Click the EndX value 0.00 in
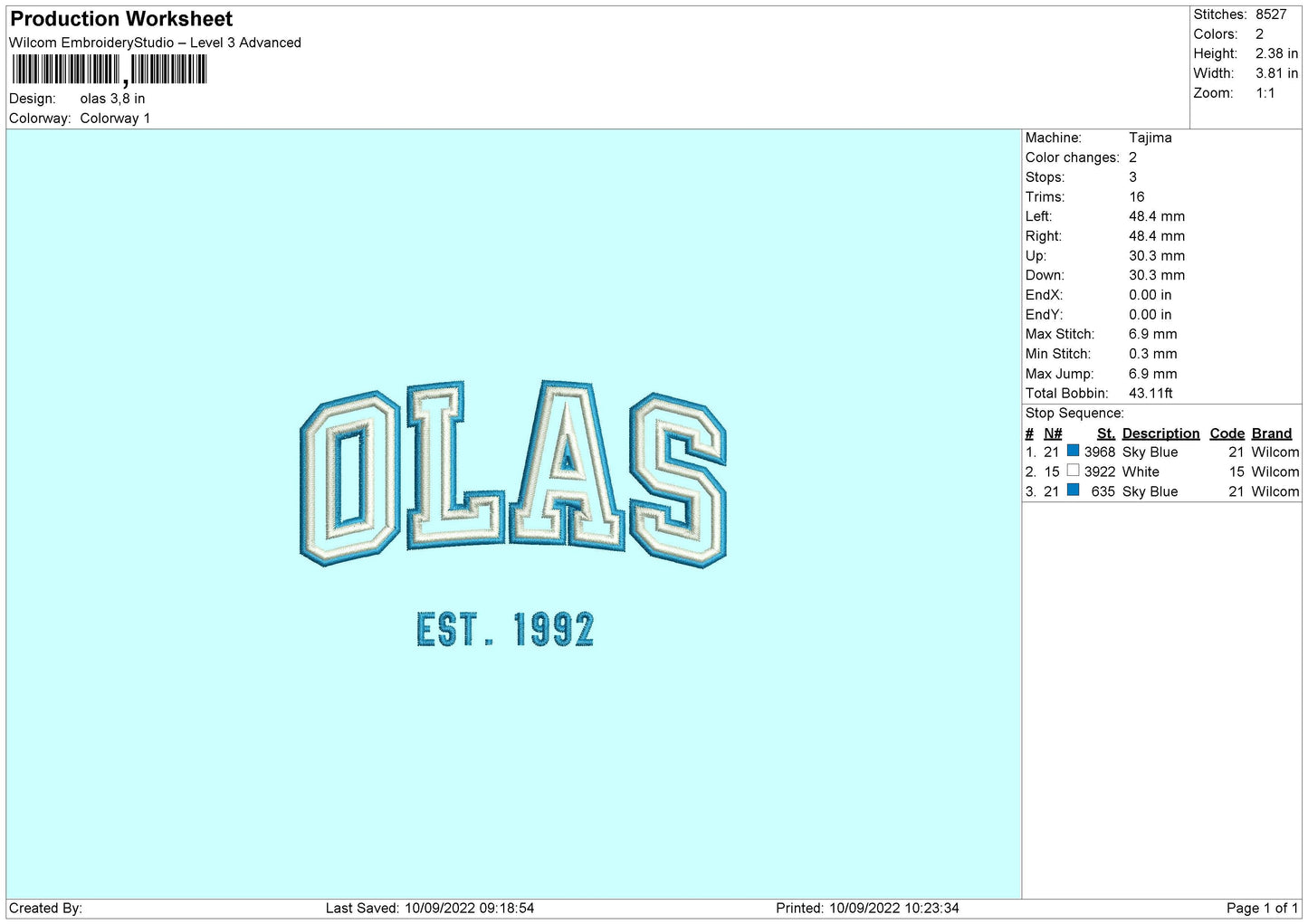 coord(1150,295)
